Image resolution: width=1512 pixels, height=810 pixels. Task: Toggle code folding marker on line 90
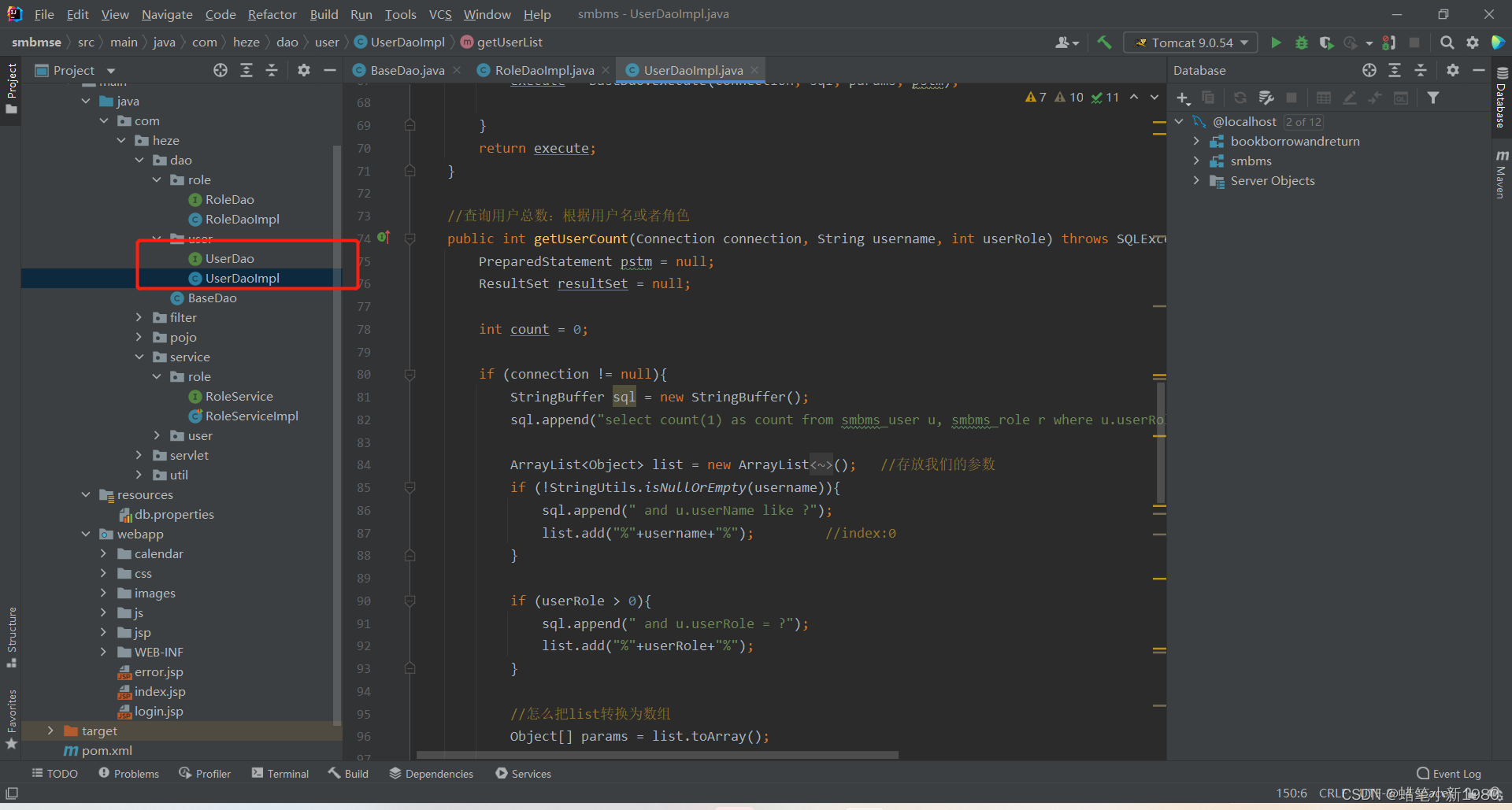click(x=409, y=601)
